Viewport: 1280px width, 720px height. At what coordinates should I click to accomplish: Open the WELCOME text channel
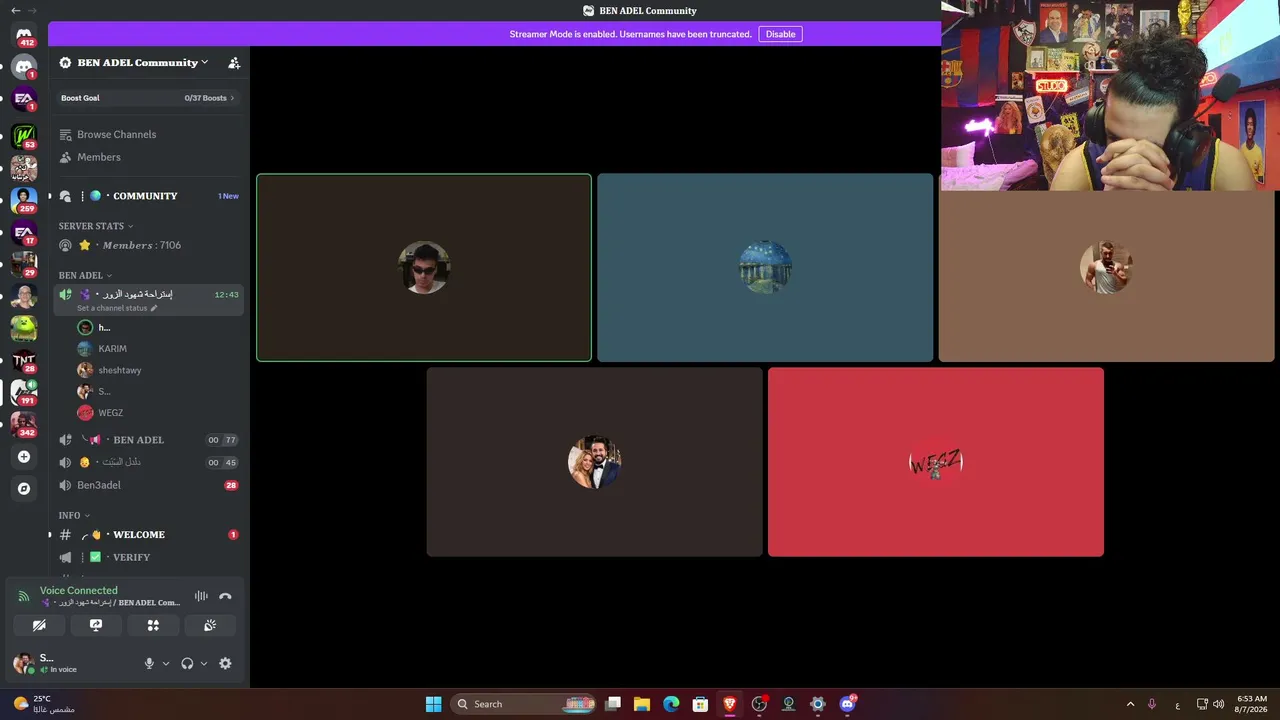pyautogui.click(x=148, y=535)
